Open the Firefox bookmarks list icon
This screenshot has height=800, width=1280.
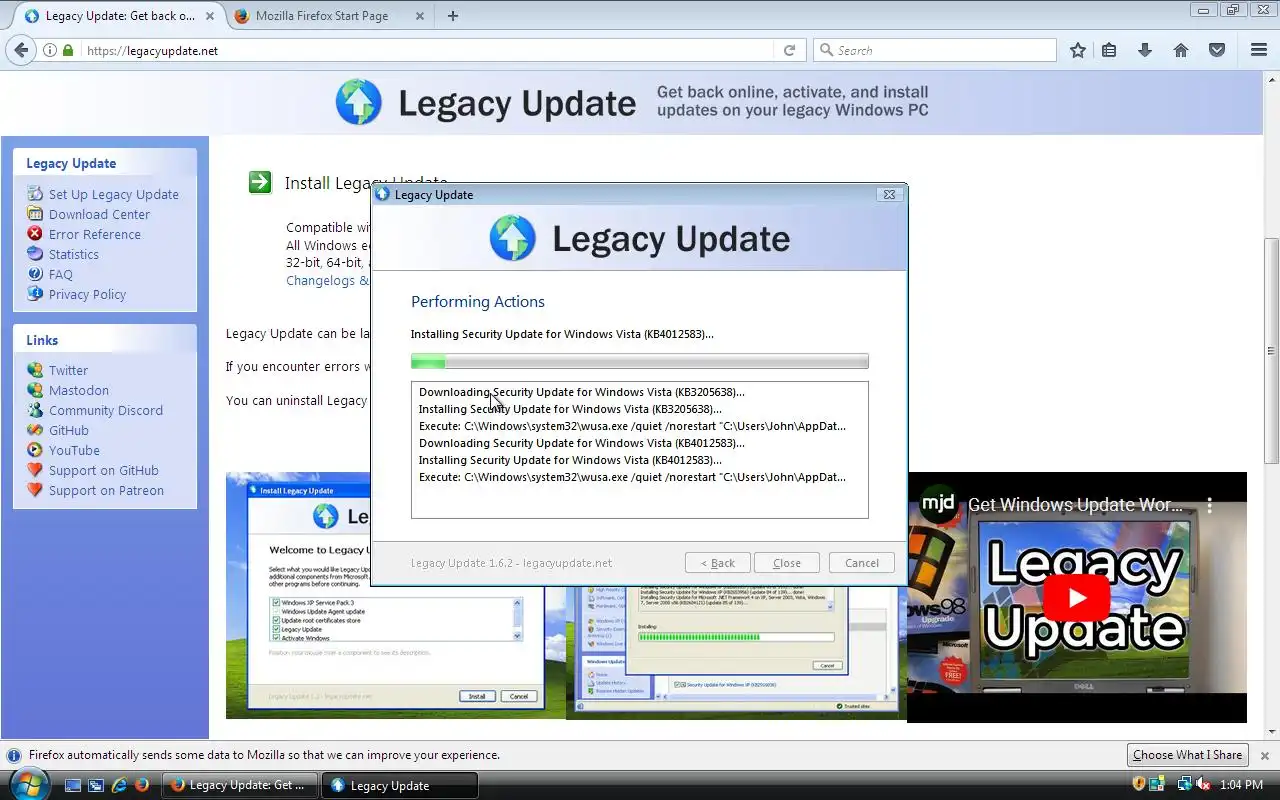tap(1109, 50)
